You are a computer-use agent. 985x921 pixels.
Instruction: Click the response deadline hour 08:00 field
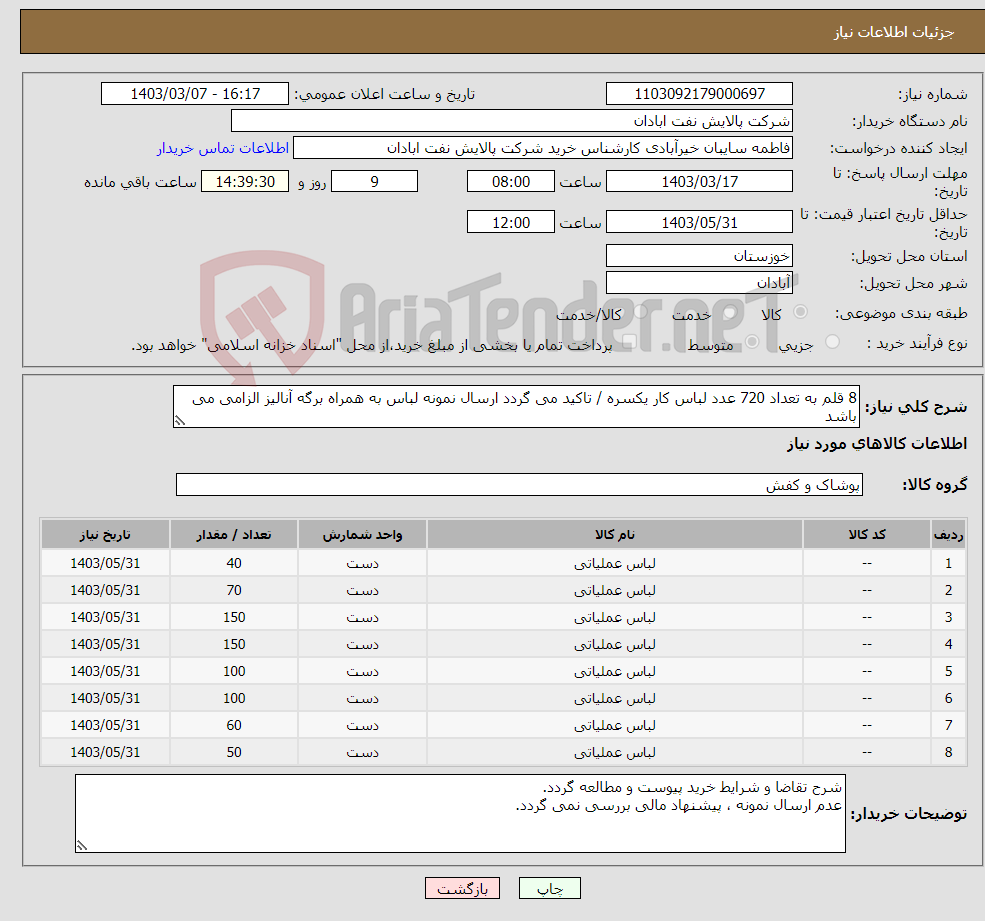[x=511, y=182]
